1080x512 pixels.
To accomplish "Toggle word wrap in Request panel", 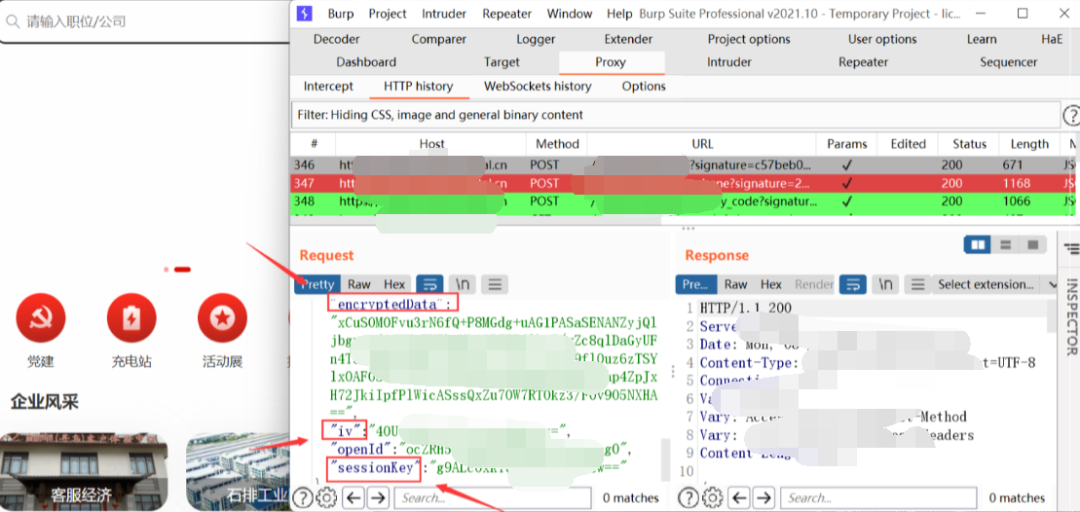I will click(x=430, y=284).
